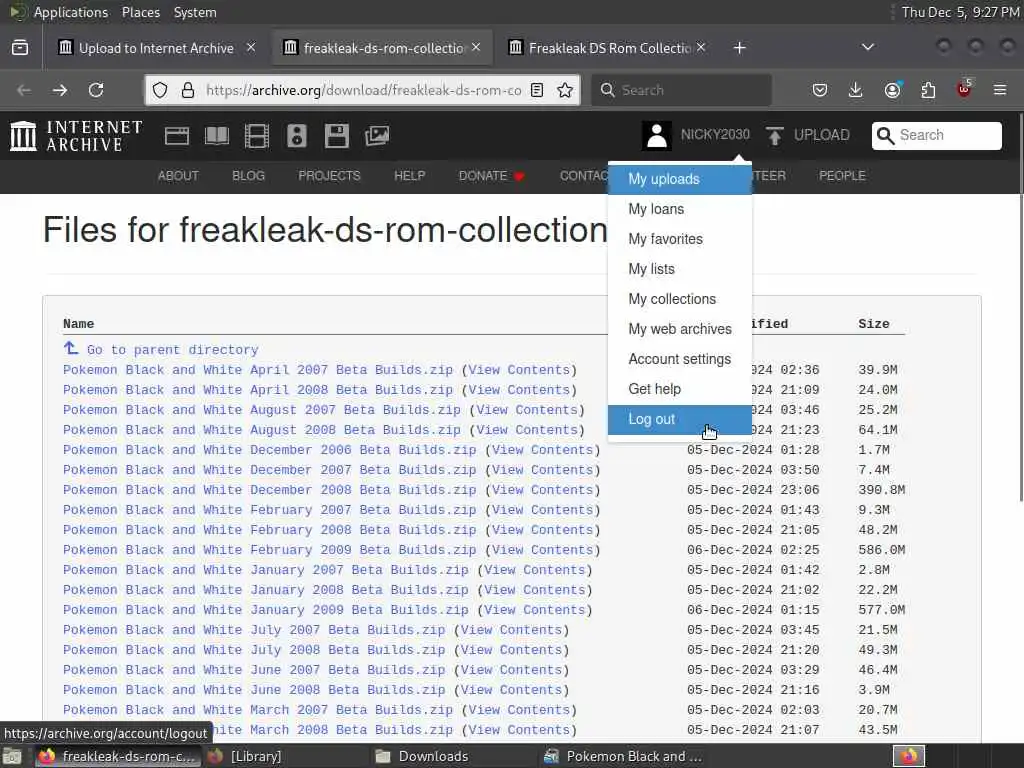The height and width of the screenshot is (768, 1024).
Task: Open the System menu in top panel
Action: click(x=195, y=12)
